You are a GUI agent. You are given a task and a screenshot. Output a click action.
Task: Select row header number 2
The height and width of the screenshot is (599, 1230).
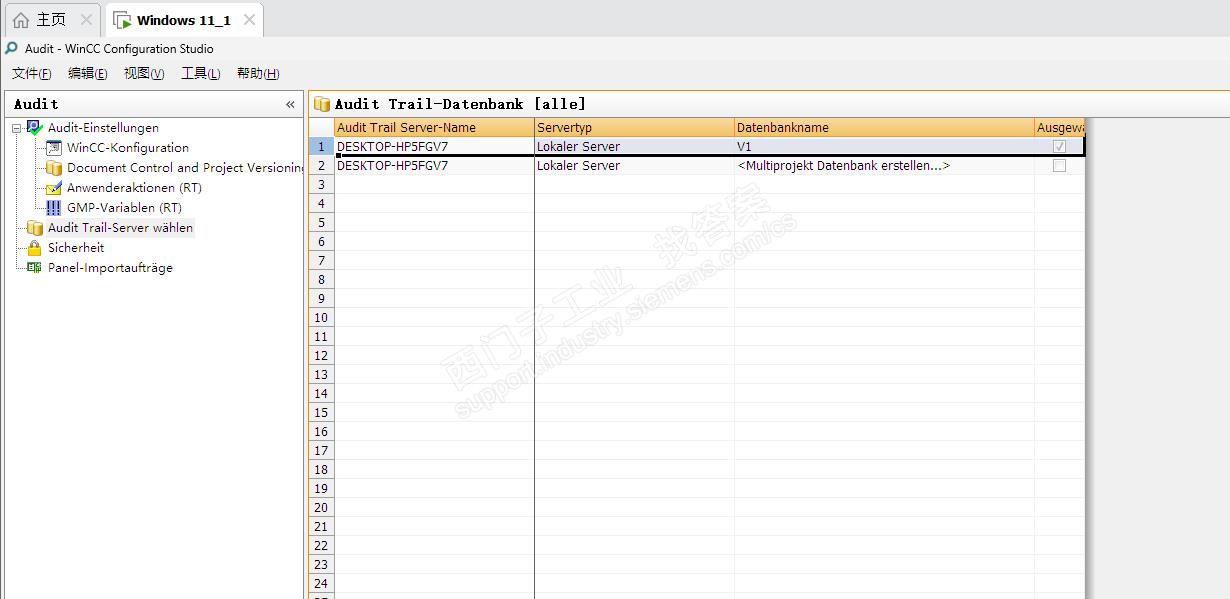click(x=321, y=166)
